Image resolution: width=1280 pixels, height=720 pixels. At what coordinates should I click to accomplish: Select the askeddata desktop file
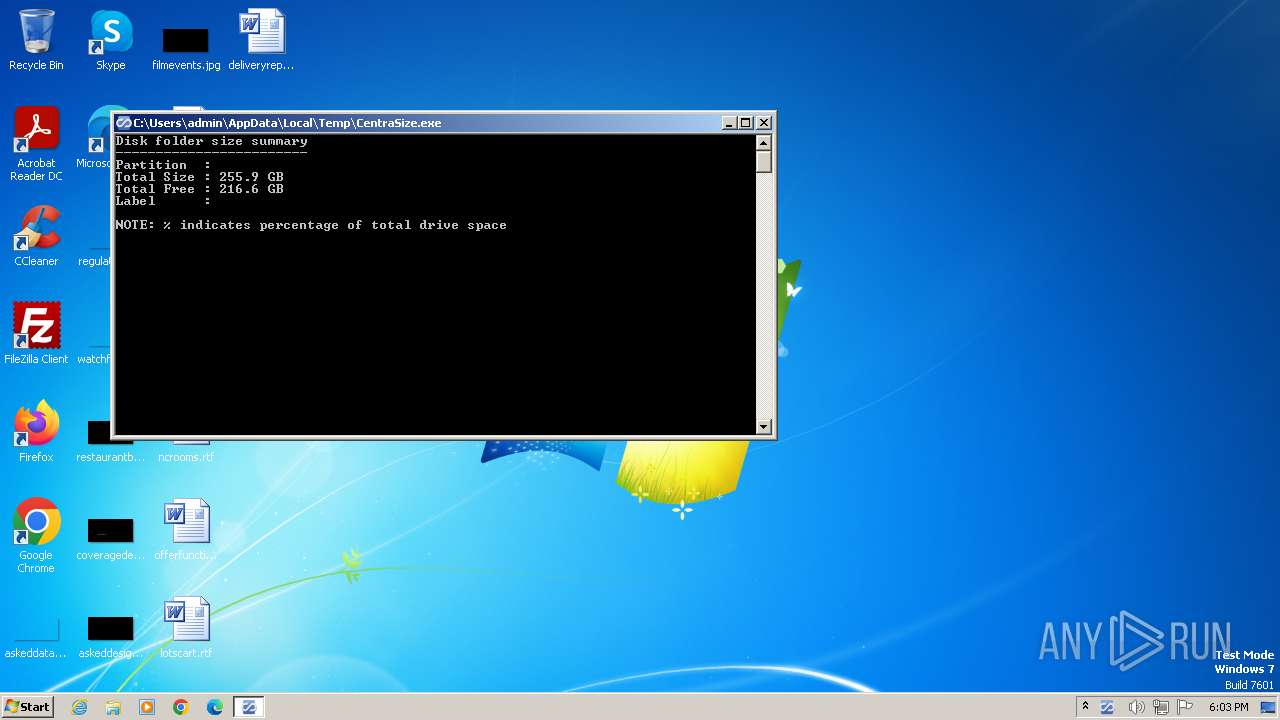(x=36, y=637)
